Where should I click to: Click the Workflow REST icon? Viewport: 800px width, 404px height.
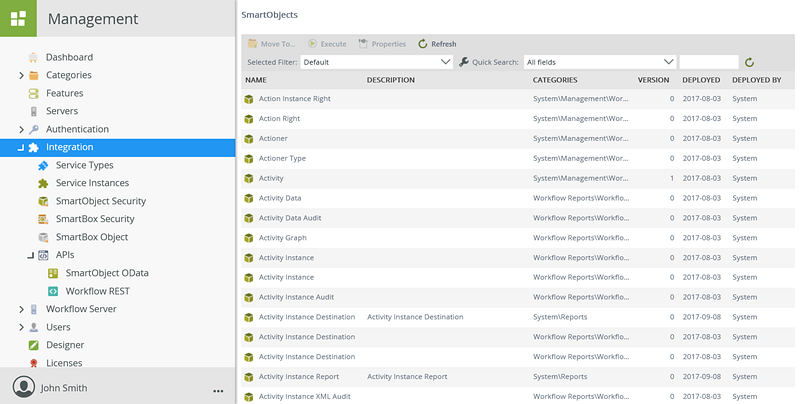[x=53, y=291]
